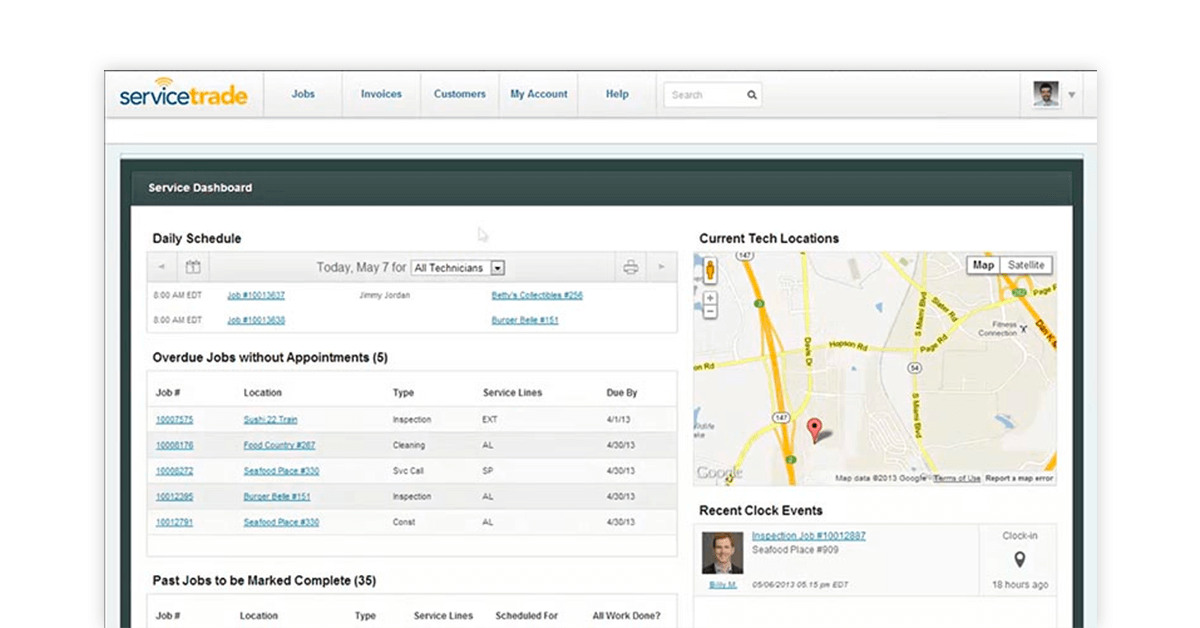1200x628 pixels.
Task: Click the Google logo on map
Action: pyautogui.click(x=719, y=472)
